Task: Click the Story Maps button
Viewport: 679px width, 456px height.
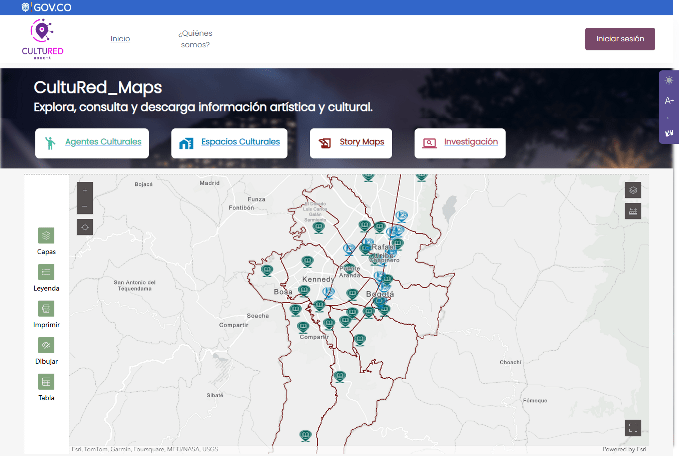Action: click(x=351, y=143)
